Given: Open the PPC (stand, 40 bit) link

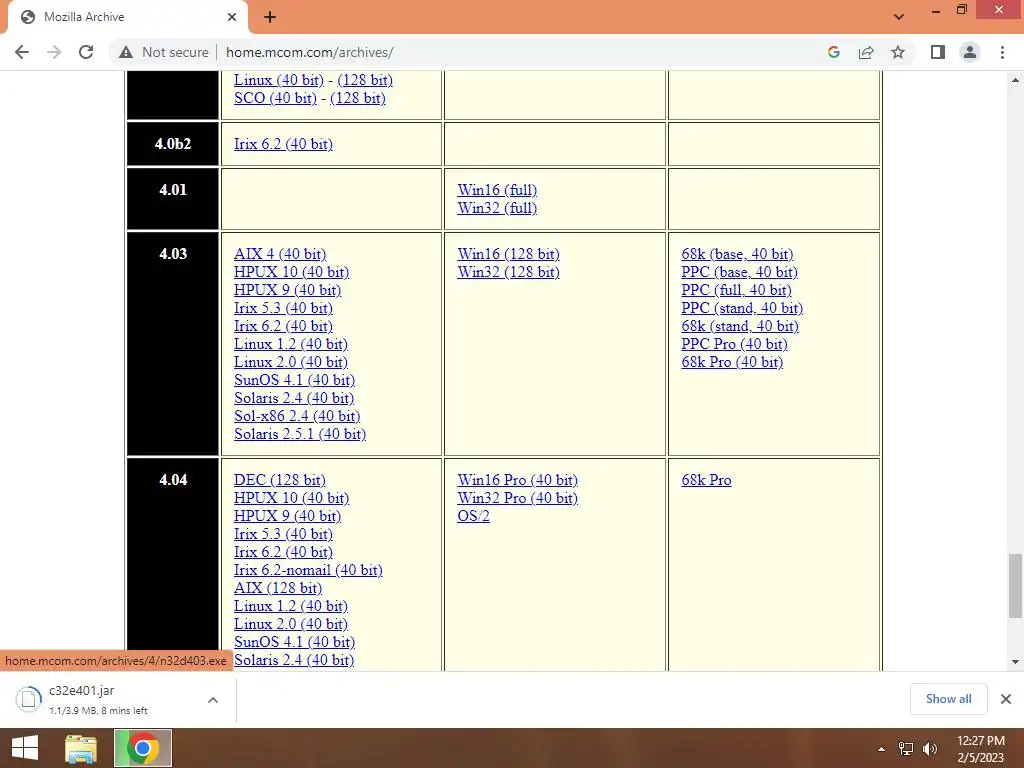Looking at the screenshot, I should click(742, 308).
